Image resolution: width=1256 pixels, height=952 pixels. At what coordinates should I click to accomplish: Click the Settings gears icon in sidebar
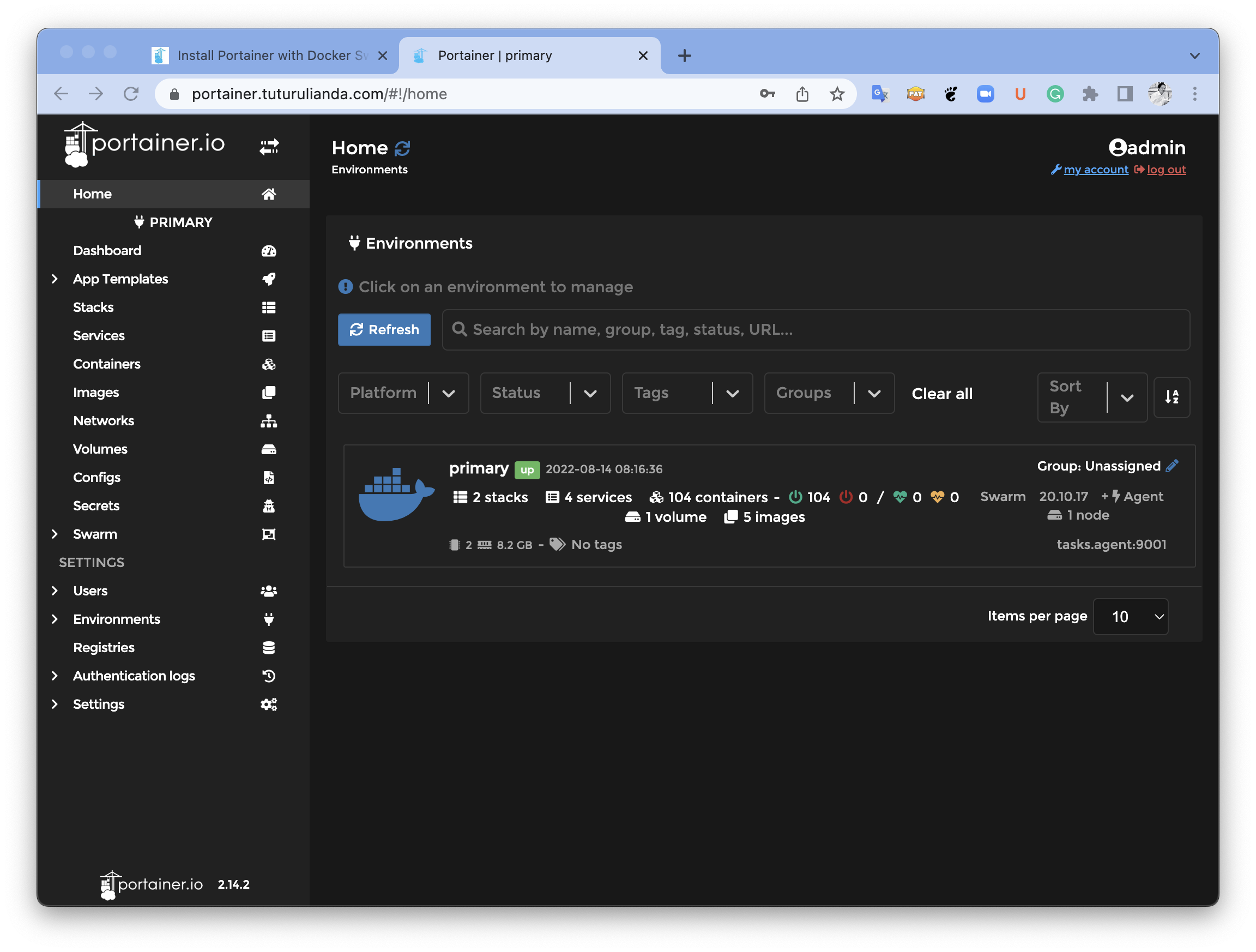pos(269,705)
